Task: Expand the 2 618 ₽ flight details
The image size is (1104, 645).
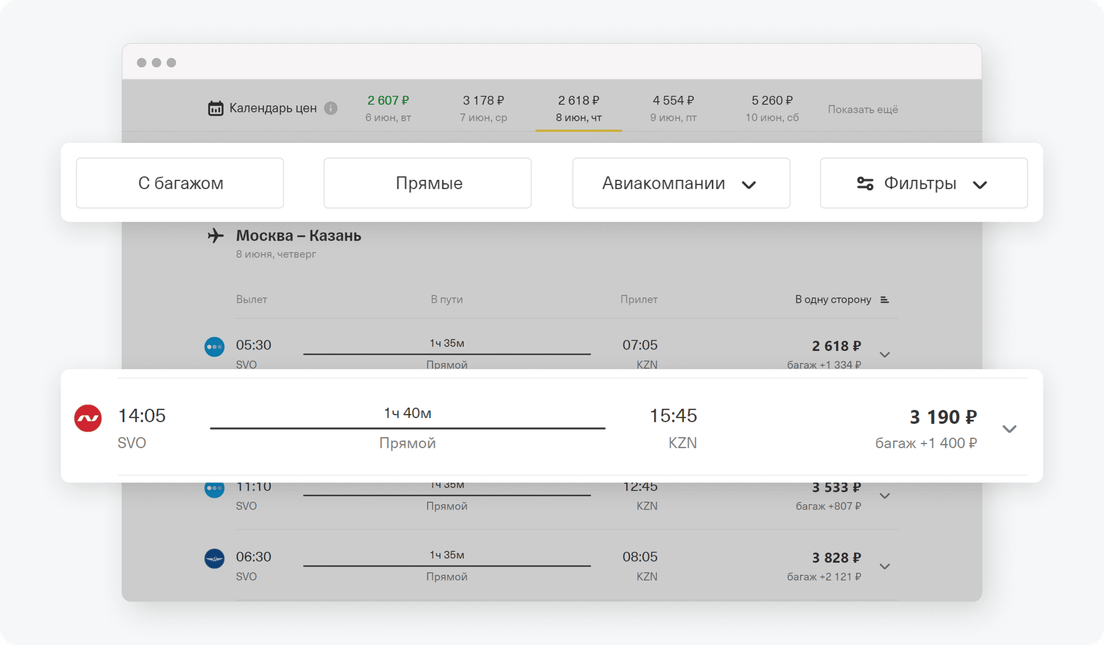Action: pos(885,354)
